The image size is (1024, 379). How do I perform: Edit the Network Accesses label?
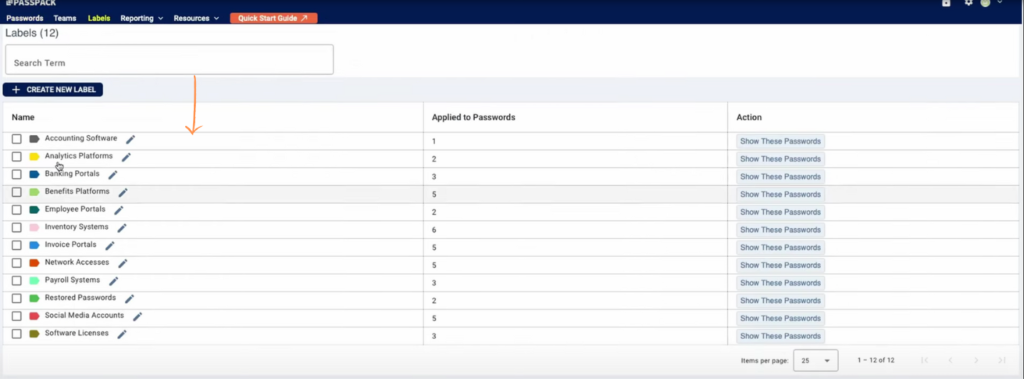pos(122,263)
